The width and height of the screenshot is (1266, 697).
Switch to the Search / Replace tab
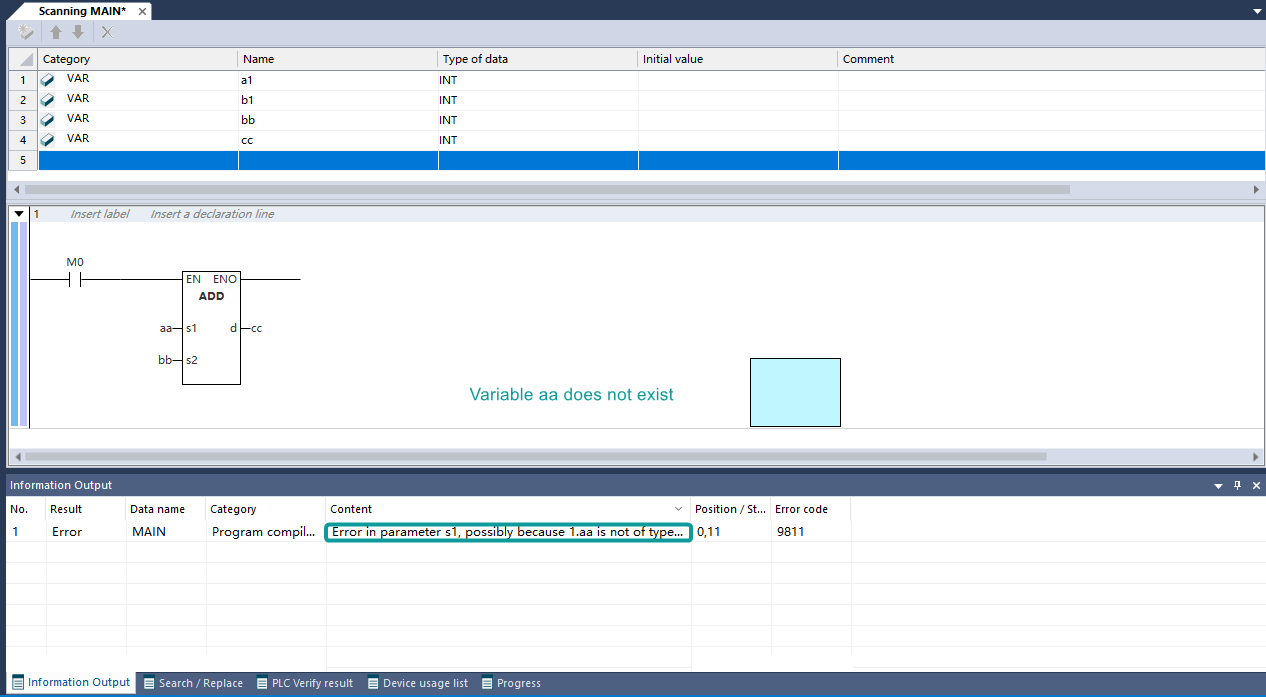click(193, 683)
